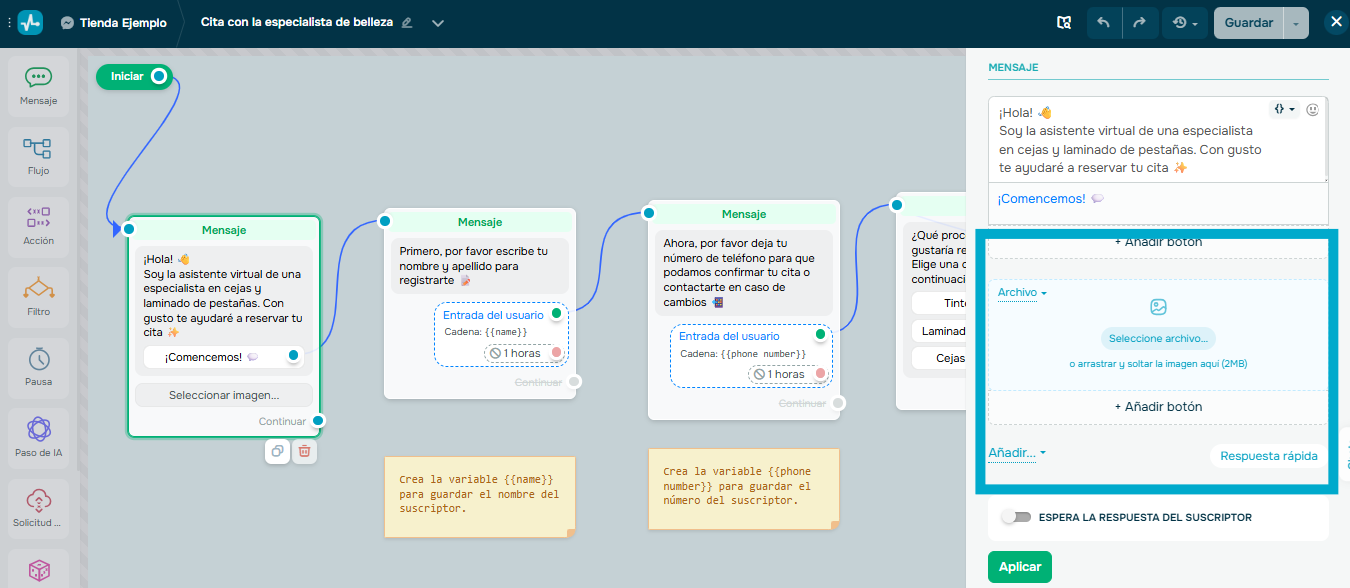
Task: Expand the flow title chevron next to the name
Action: click(437, 22)
